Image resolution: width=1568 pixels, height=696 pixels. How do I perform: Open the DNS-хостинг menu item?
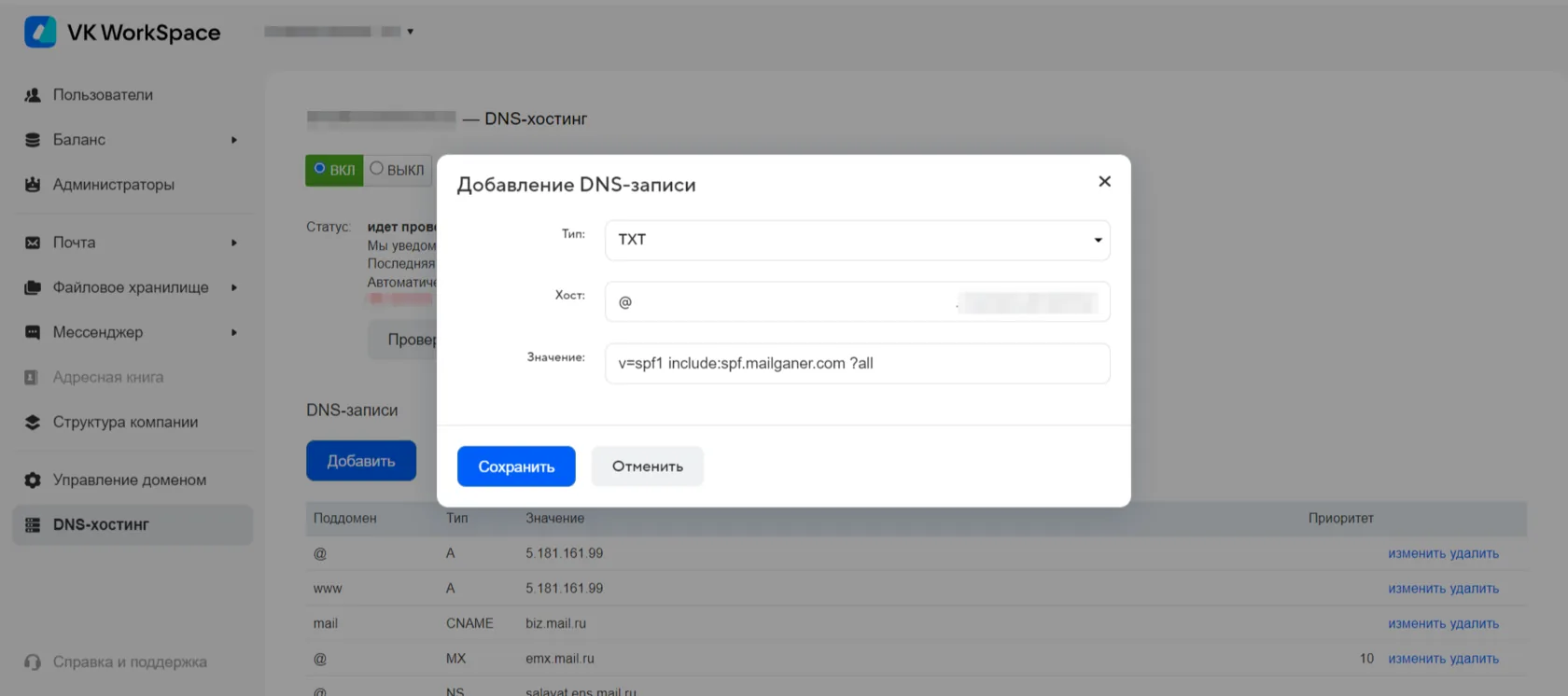[x=133, y=525]
